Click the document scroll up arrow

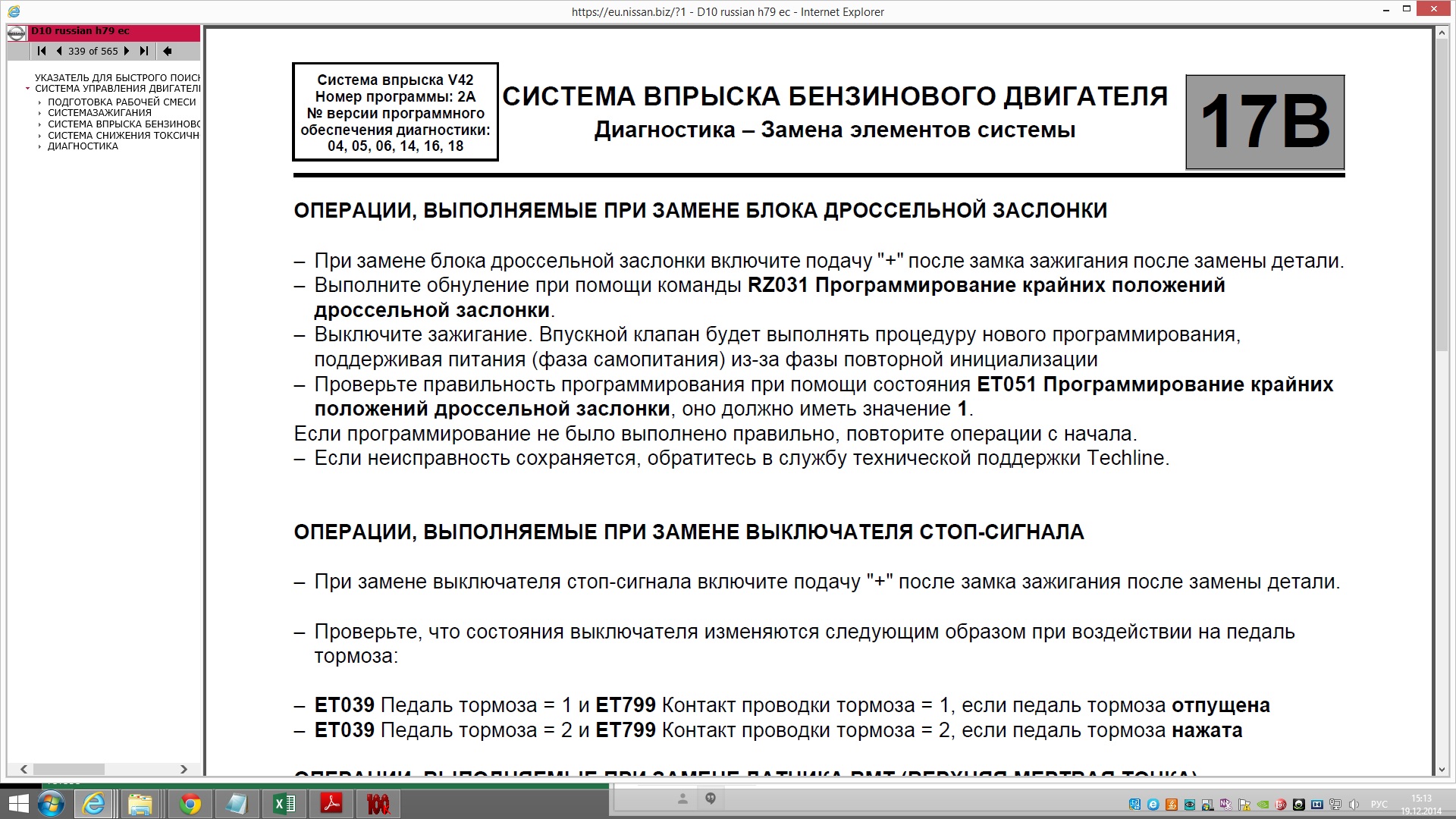click(1442, 33)
